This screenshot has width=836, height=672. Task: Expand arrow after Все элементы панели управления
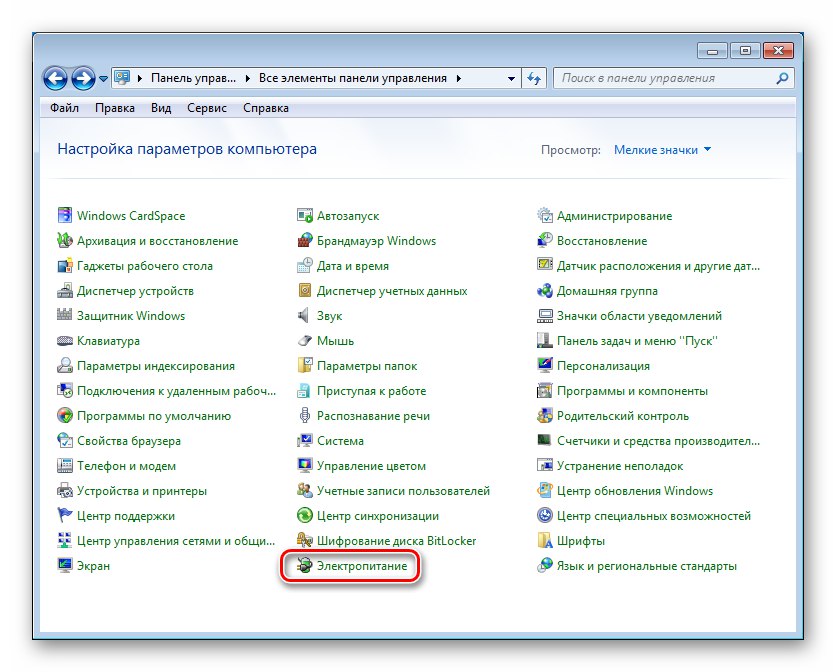459,78
